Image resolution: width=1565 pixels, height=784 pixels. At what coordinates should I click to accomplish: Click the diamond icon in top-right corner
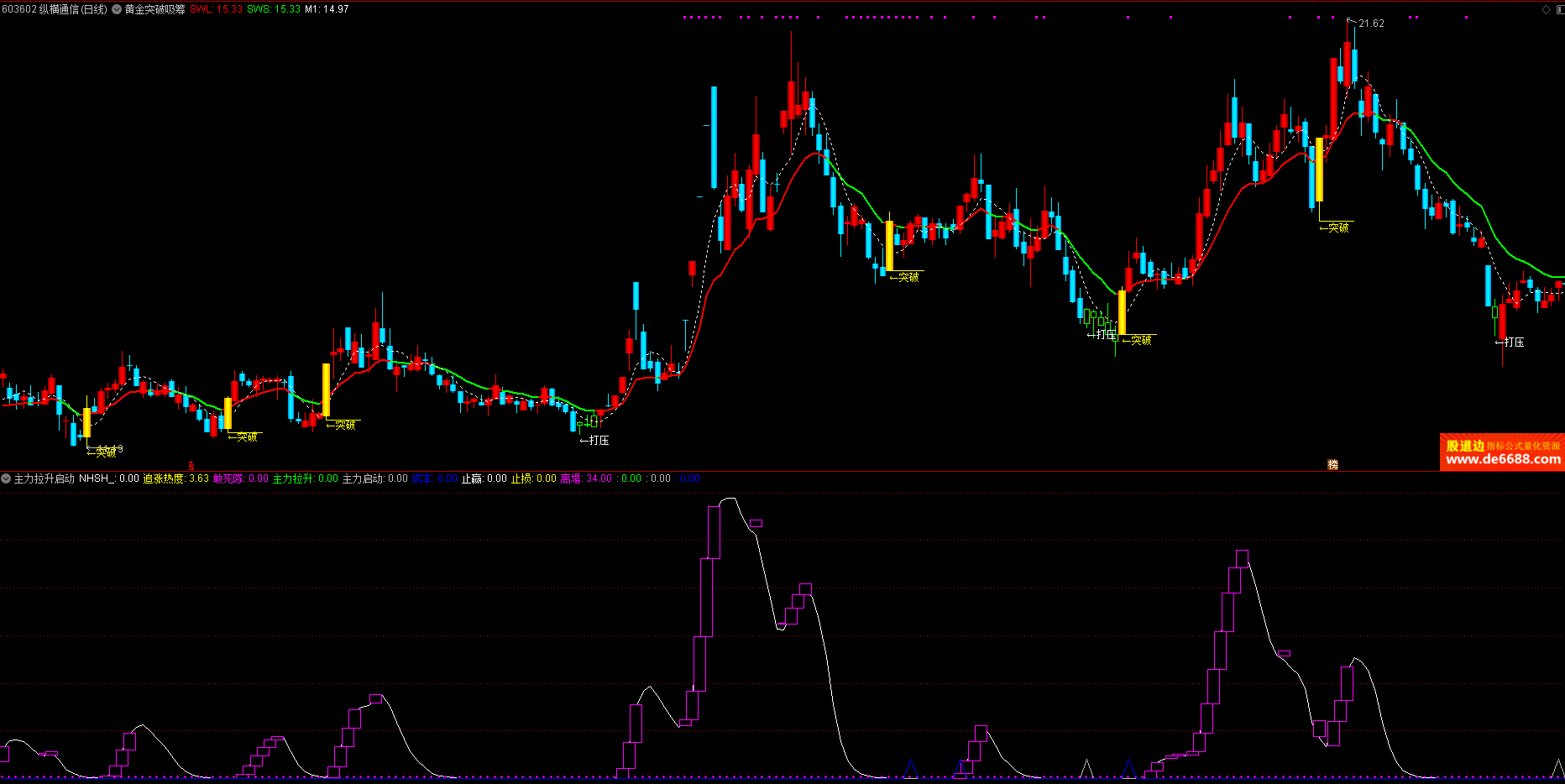(1546, 9)
